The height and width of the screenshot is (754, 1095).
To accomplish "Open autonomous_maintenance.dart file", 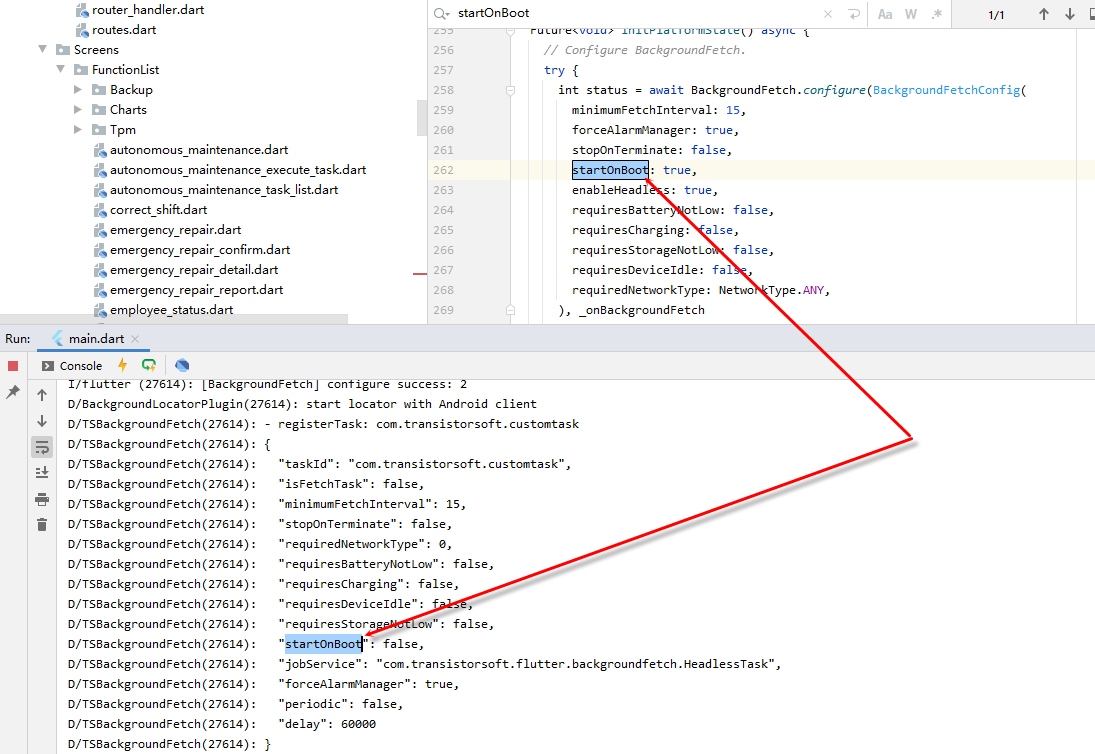I will click(x=198, y=150).
